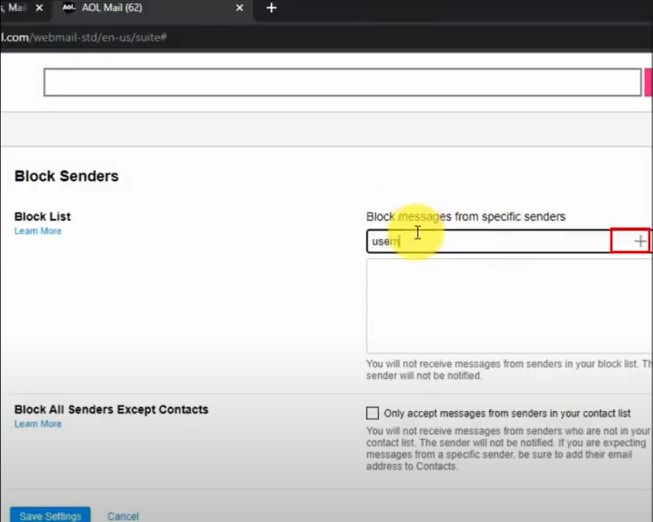This screenshot has width=653, height=522.
Task: Click the 'Block List' label
Action: click(x=42, y=217)
